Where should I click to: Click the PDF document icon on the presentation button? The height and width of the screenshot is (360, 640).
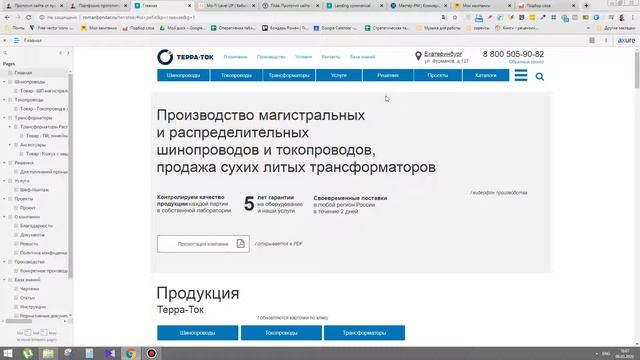[x=240, y=244]
